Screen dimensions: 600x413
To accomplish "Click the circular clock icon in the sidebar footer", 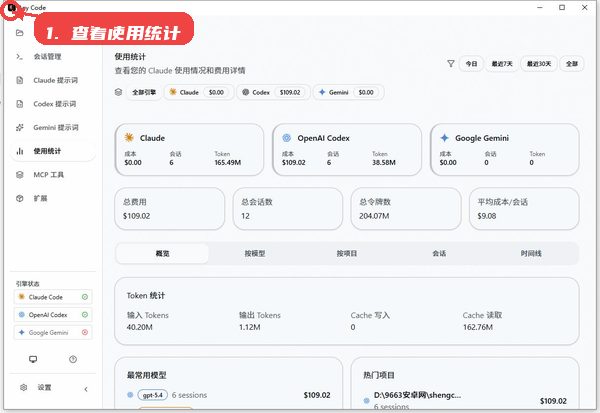I will 73,359.
